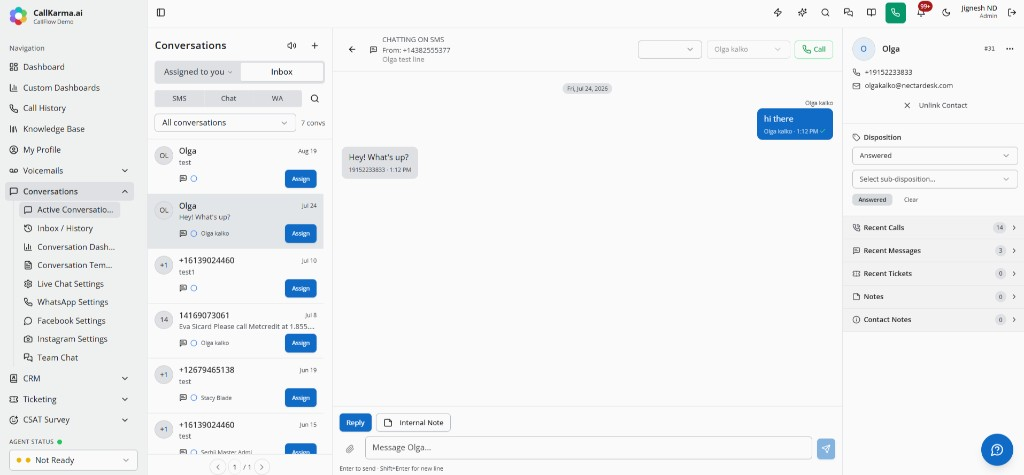
Task: Click the top bar search icon
Action: (x=825, y=12)
